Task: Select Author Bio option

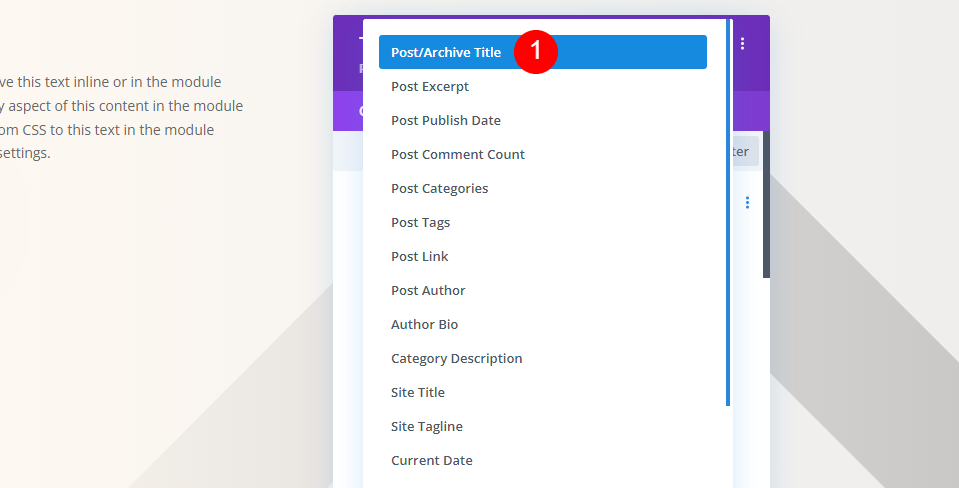Action: [542, 324]
